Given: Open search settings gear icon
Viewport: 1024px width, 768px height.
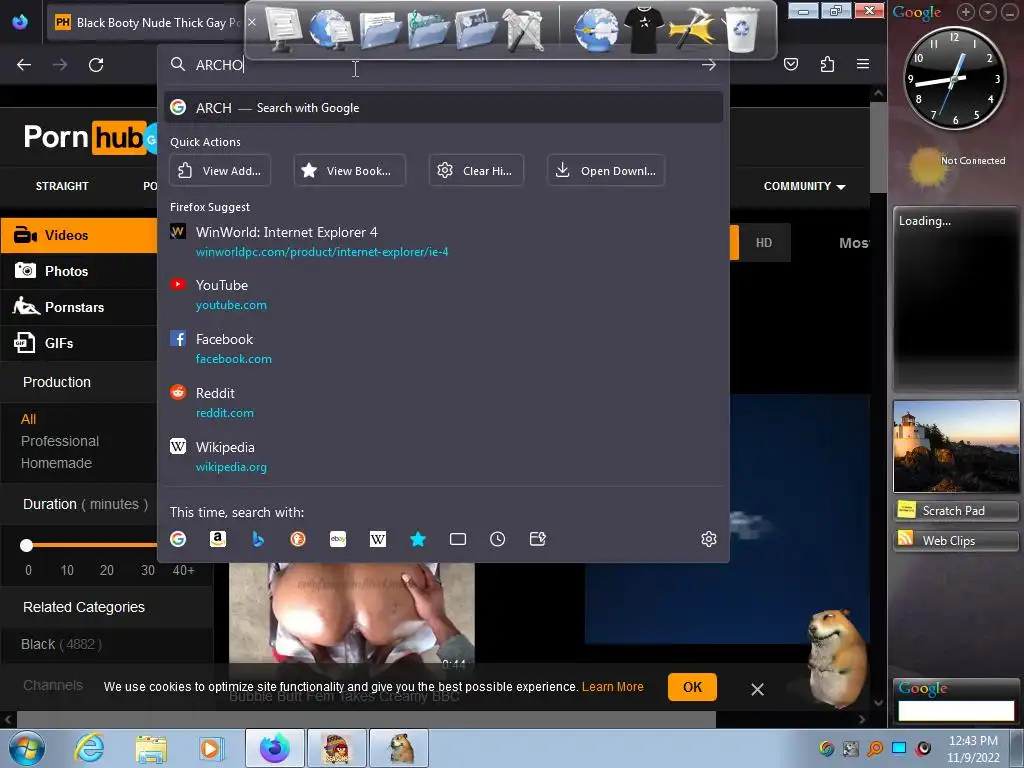Looking at the screenshot, I should coord(709,539).
